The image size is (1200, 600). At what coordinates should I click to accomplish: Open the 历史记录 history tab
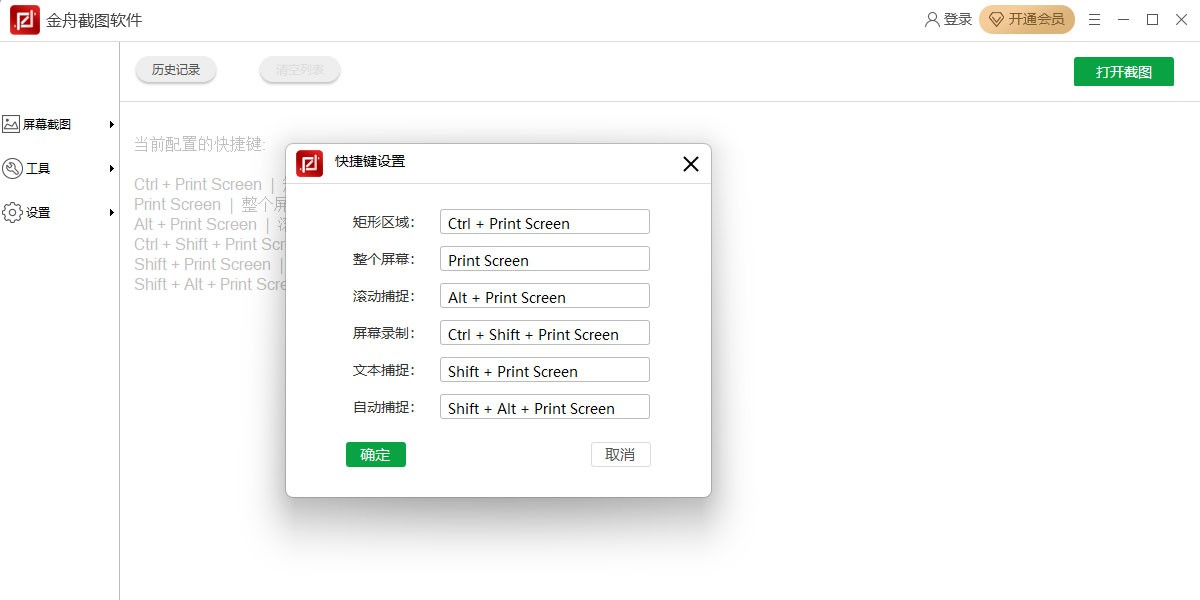coord(176,70)
